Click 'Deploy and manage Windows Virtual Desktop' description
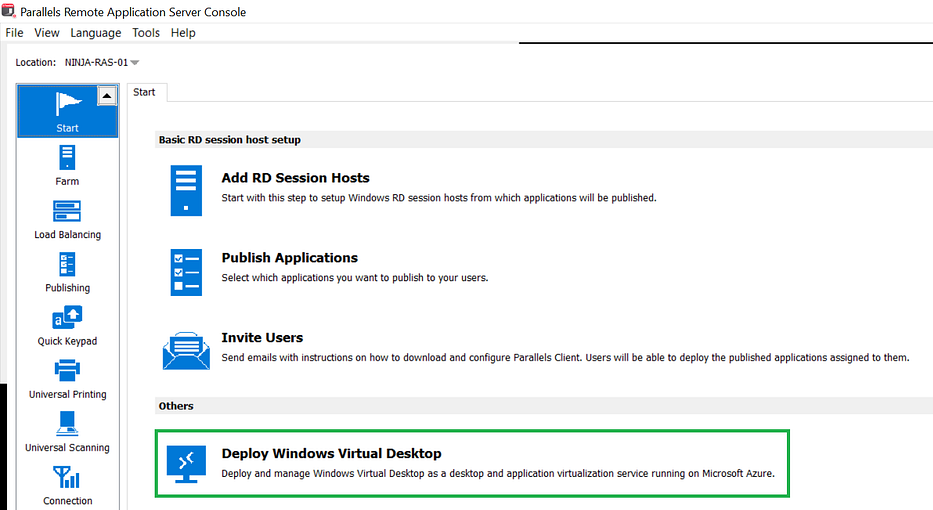The image size is (933, 510). click(498, 474)
